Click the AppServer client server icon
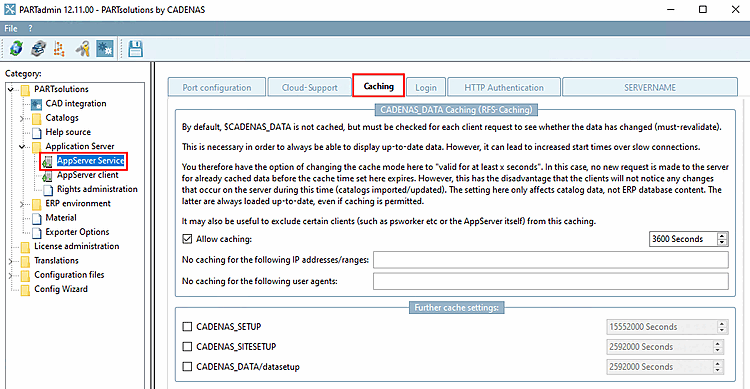 click(47, 176)
